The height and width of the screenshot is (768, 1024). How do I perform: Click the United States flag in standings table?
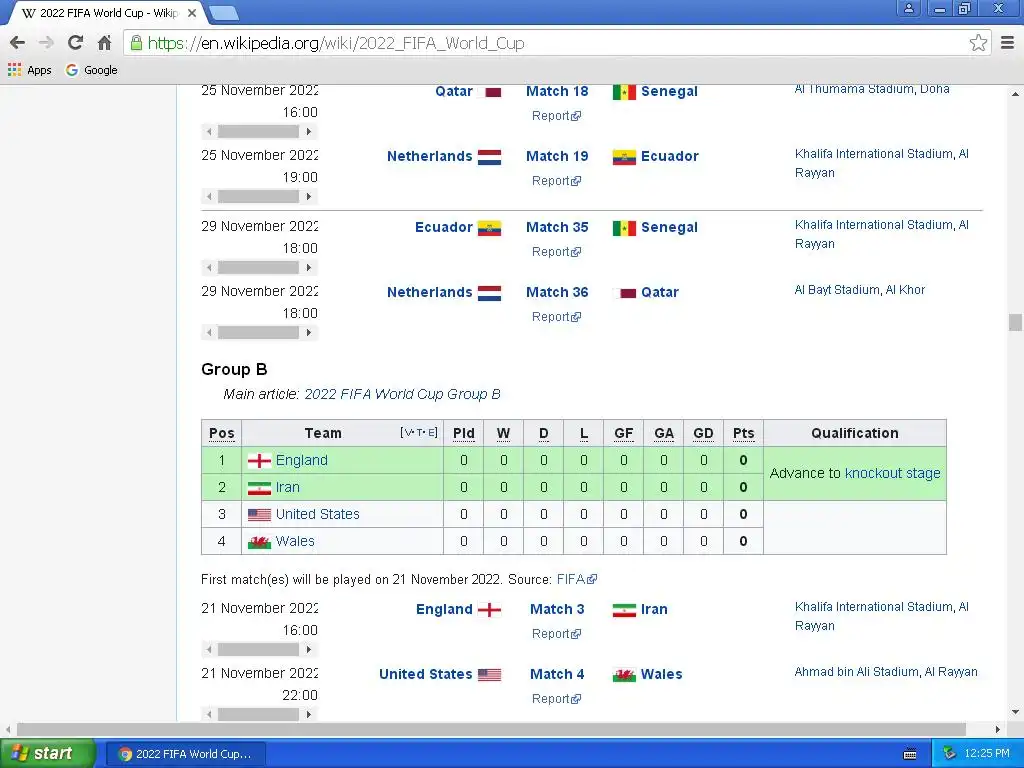coord(259,515)
